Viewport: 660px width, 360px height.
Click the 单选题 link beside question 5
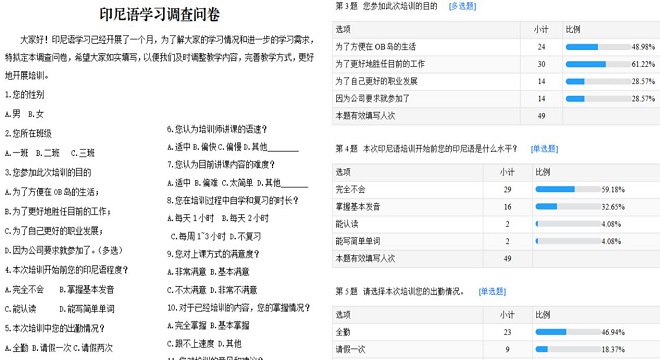(x=492, y=291)
